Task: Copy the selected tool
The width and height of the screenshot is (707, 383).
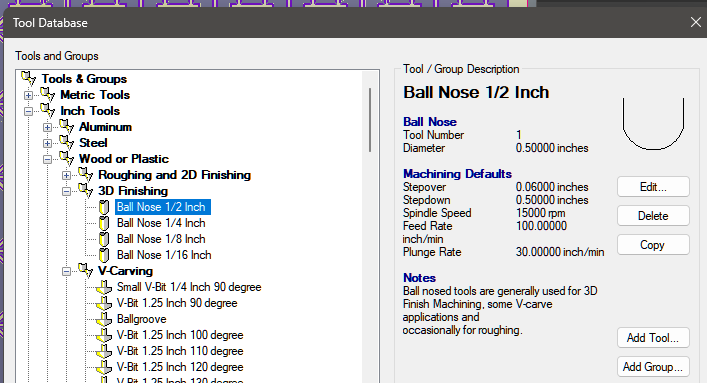Action: pyautogui.click(x=653, y=245)
